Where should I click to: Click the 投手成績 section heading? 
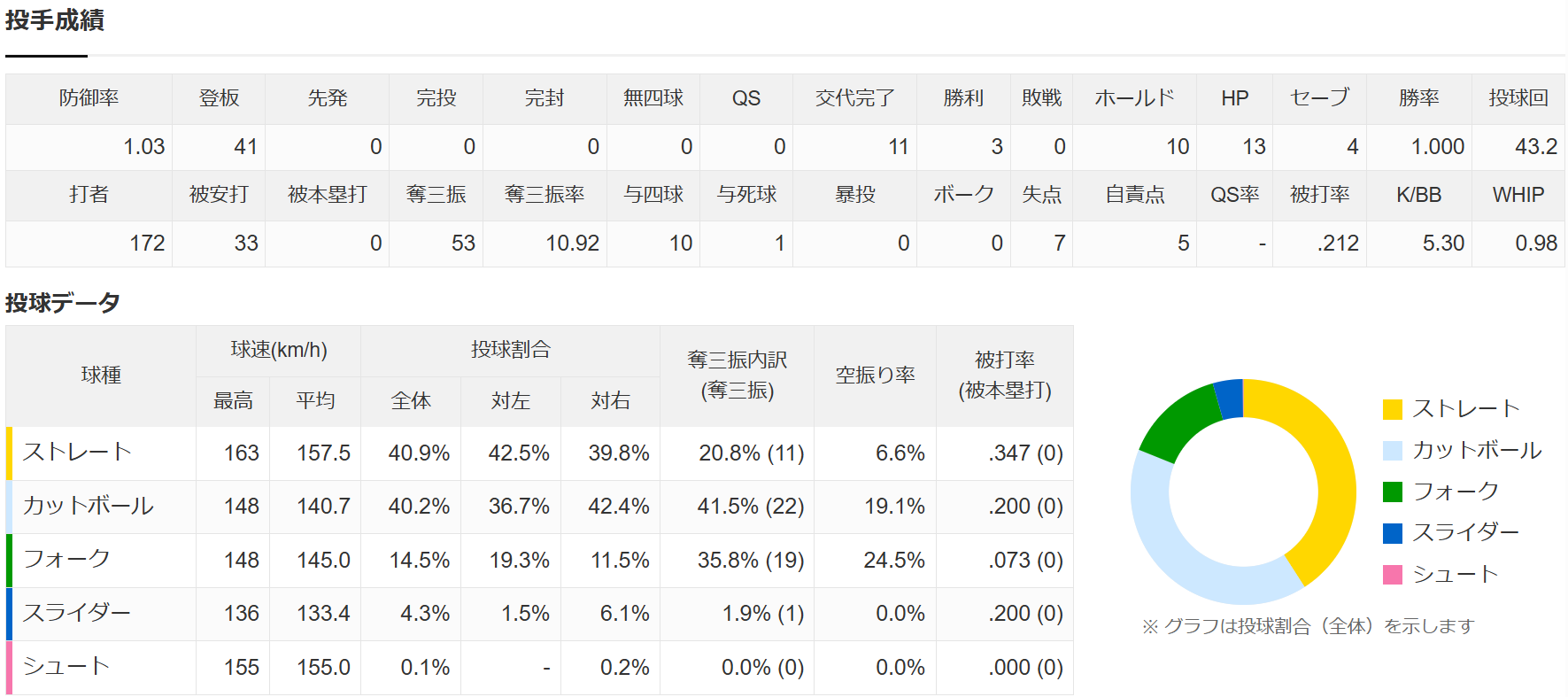point(55,19)
